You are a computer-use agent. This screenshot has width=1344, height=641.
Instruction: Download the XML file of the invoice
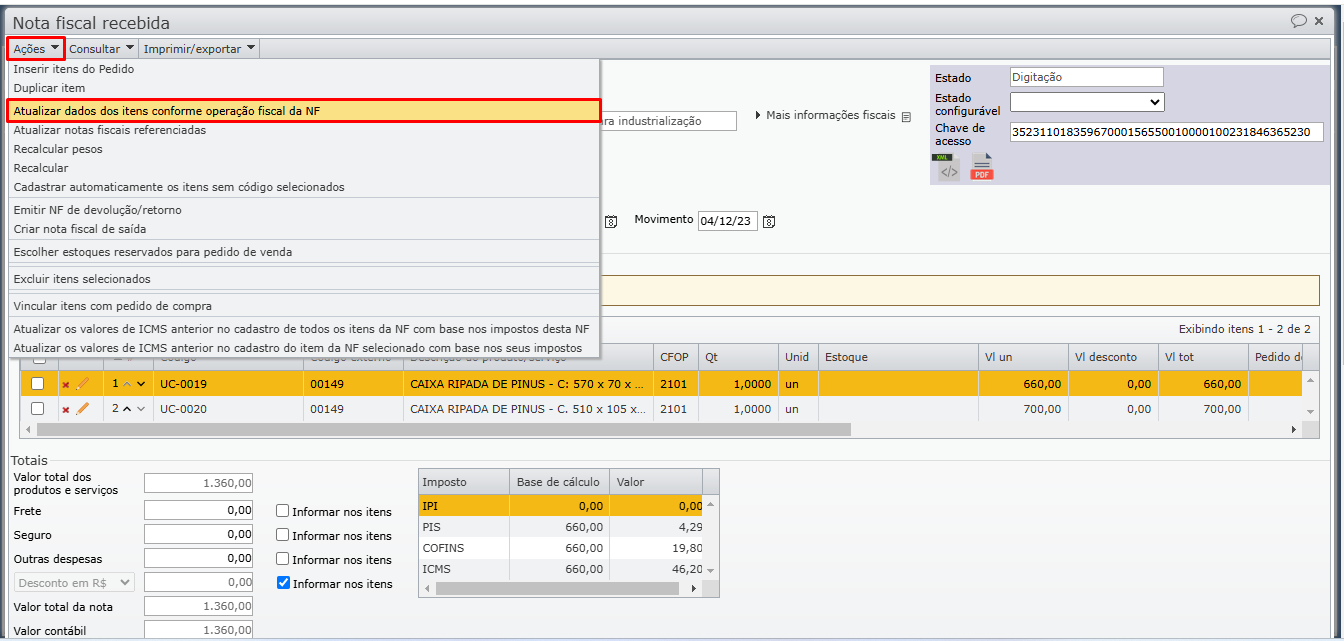(946, 167)
